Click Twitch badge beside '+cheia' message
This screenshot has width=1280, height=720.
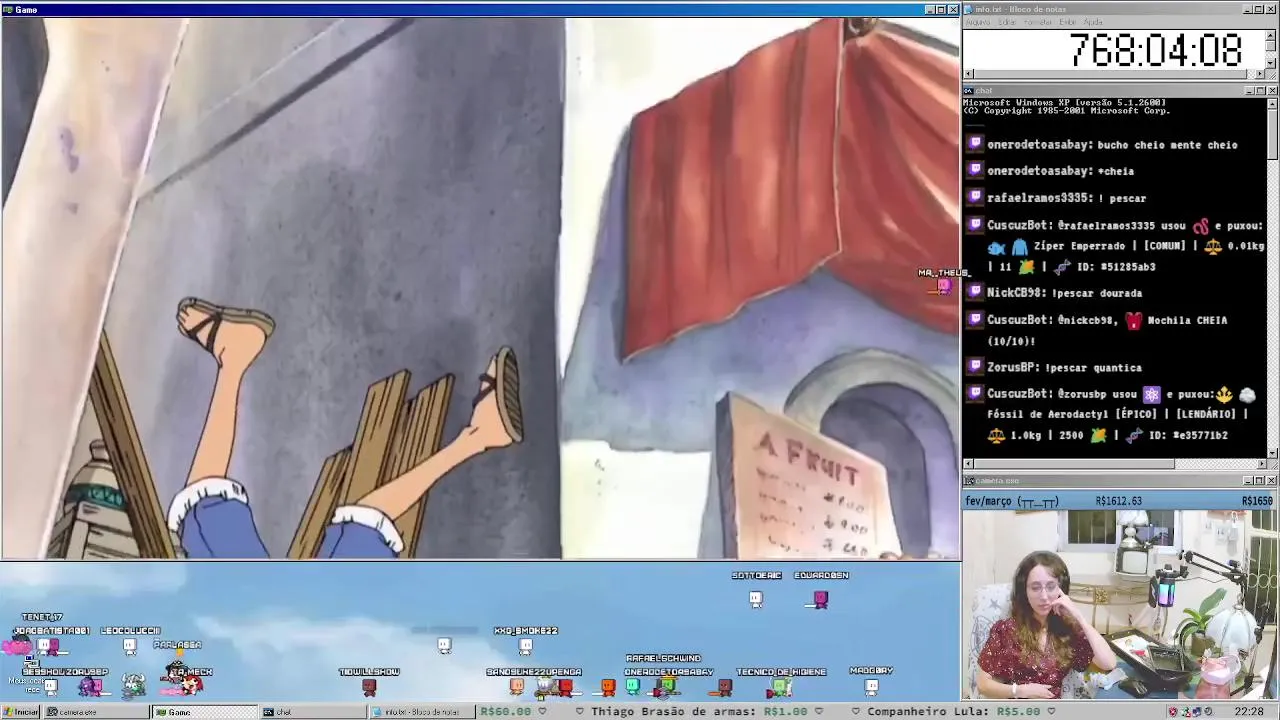pyautogui.click(x=975, y=170)
